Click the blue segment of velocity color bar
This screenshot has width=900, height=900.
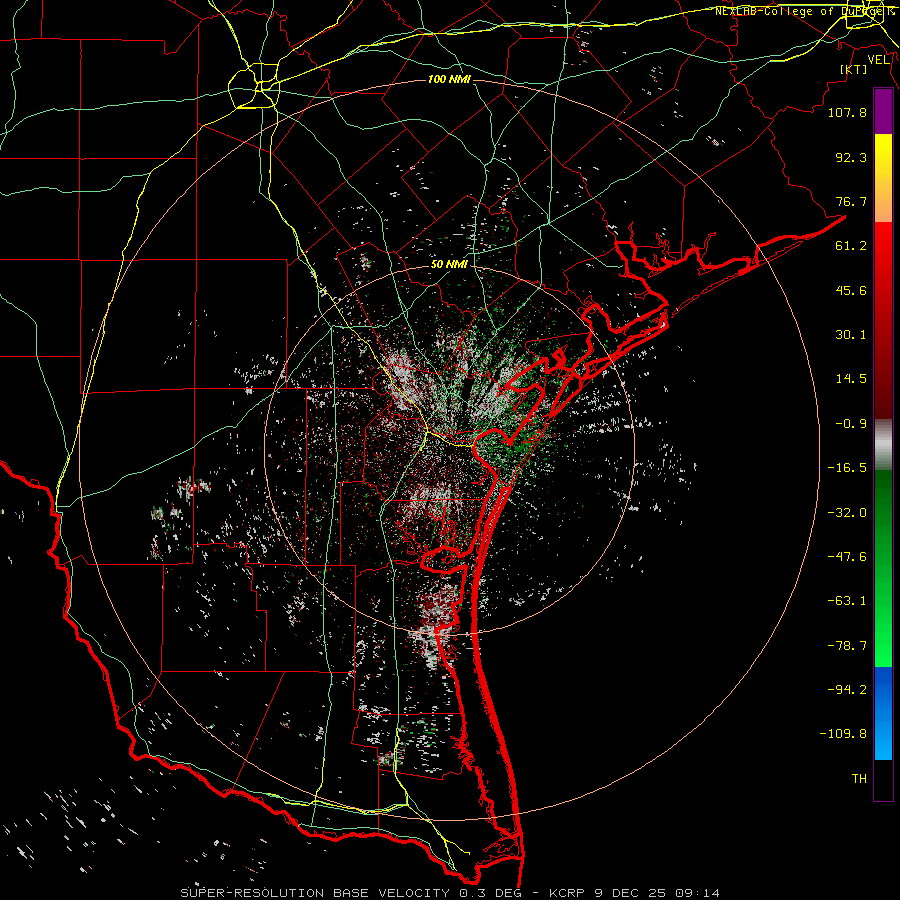[x=883, y=713]
